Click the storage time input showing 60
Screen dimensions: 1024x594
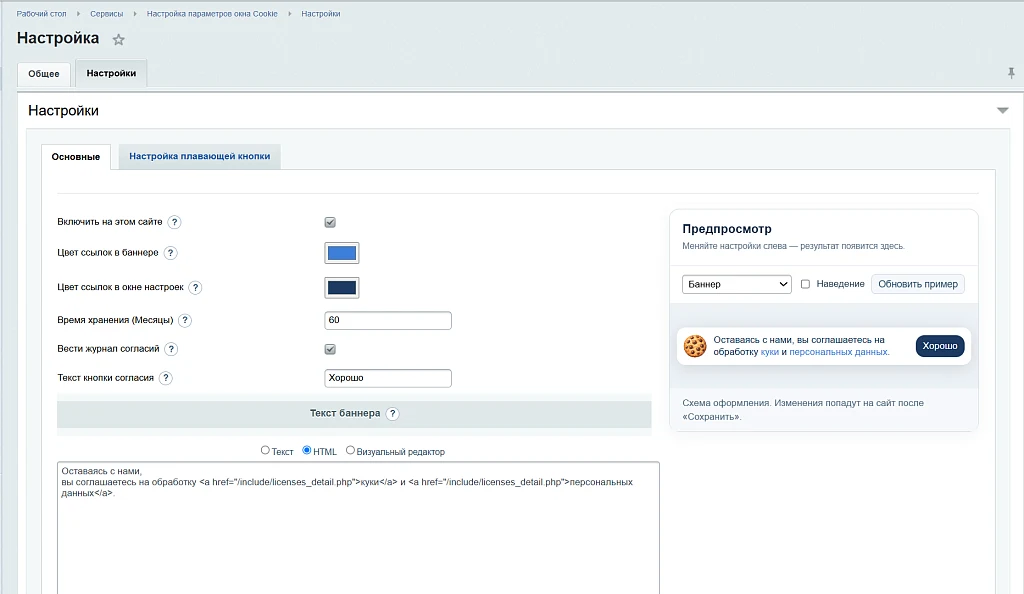click(x=388, y=320)
